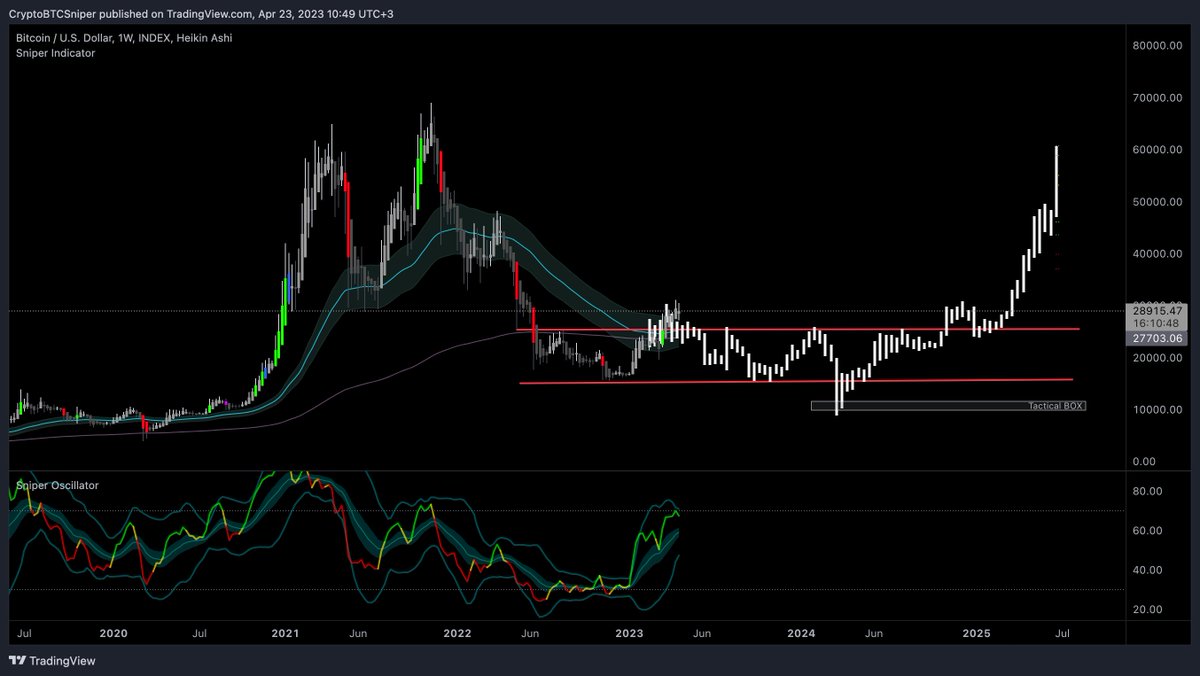Click the 60000.00 price axis label
This screenshot has width=1200, height=676.
[1158, 150]
